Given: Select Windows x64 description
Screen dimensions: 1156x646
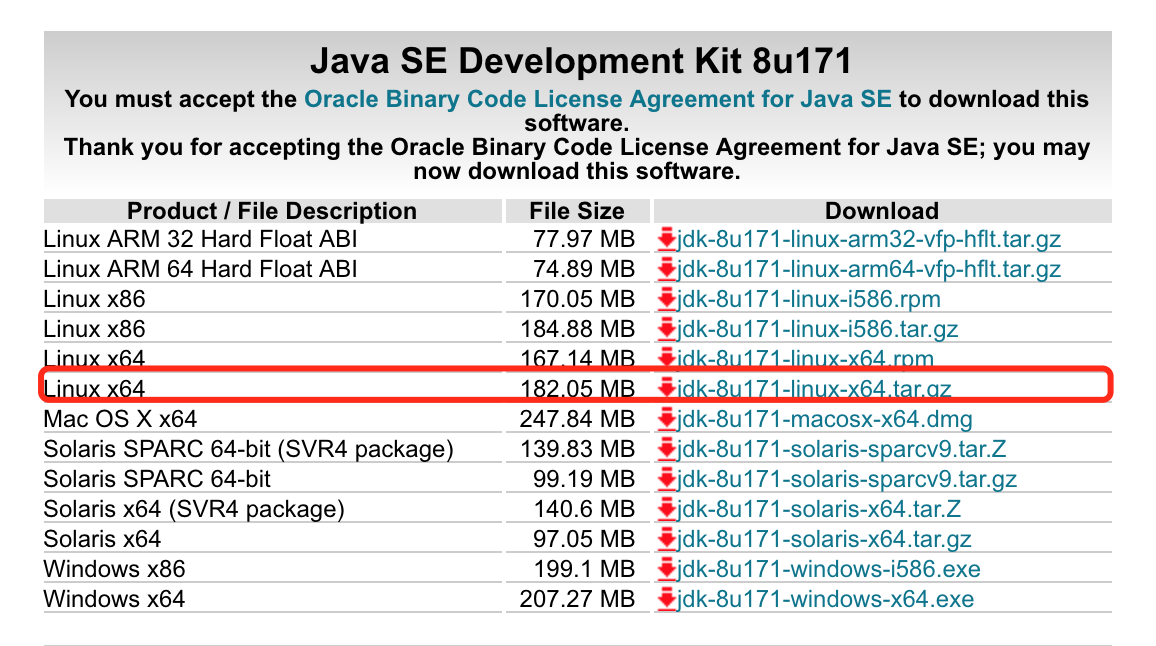Looking at the screenshot, I should point(114,599).
